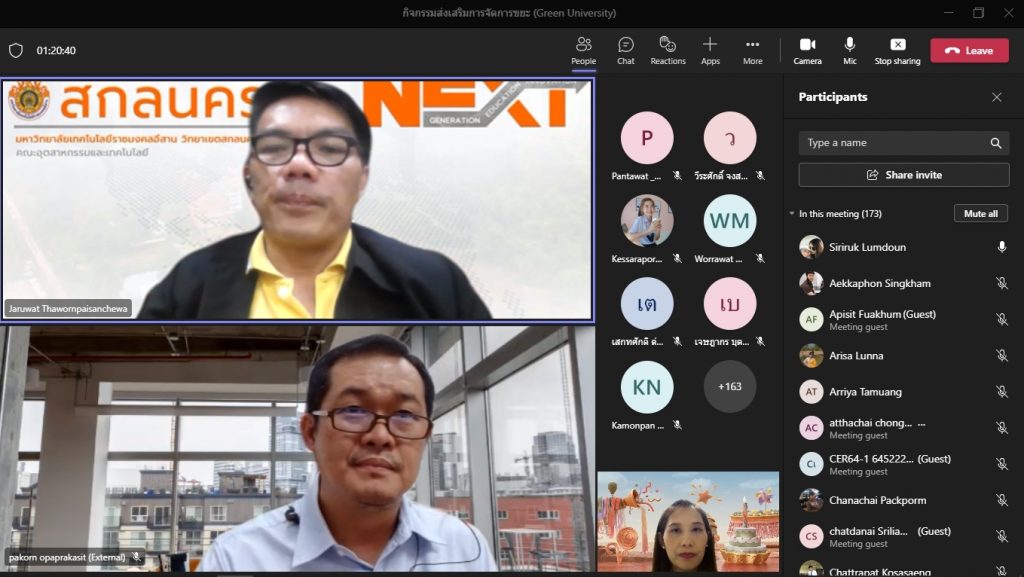Click the Type a name field
This screenshot has width=1024, height=577.
(x=893, y=143)
